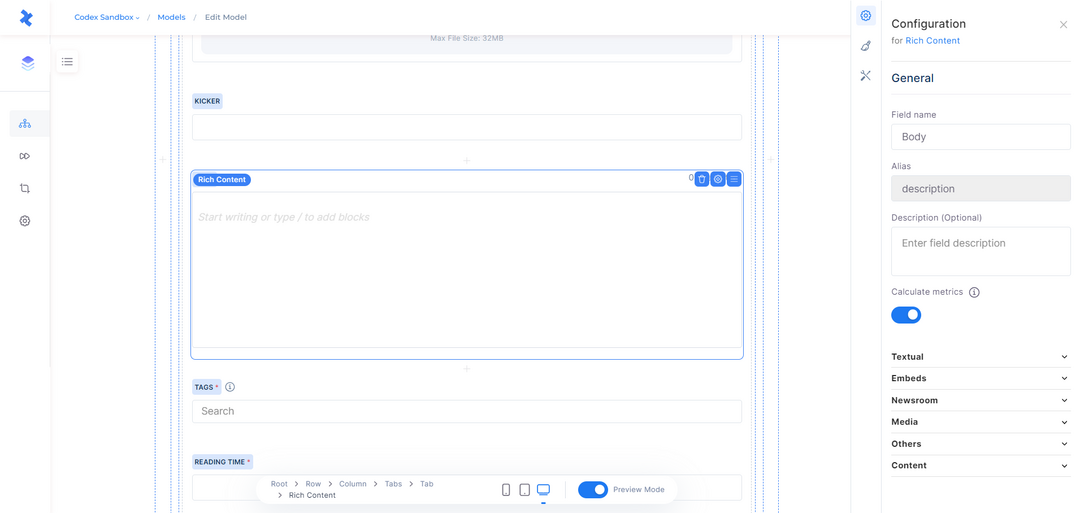Open the crop tool sidebar icon
The height and width of the screenshot is (513, 1080).
(25, 189)
